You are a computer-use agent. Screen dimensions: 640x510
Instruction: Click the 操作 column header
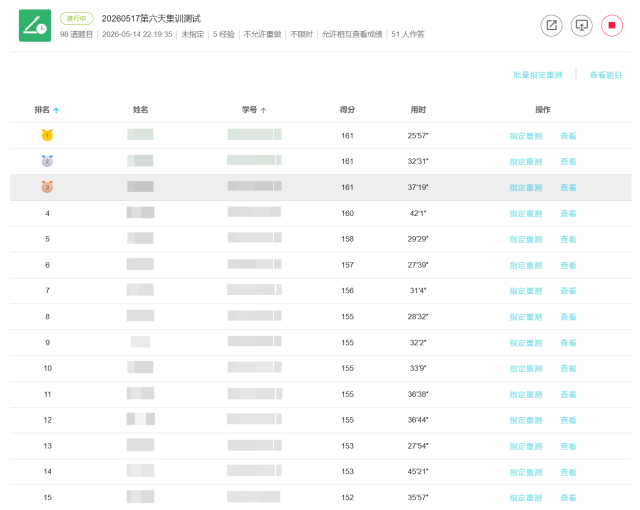(543, 110)
